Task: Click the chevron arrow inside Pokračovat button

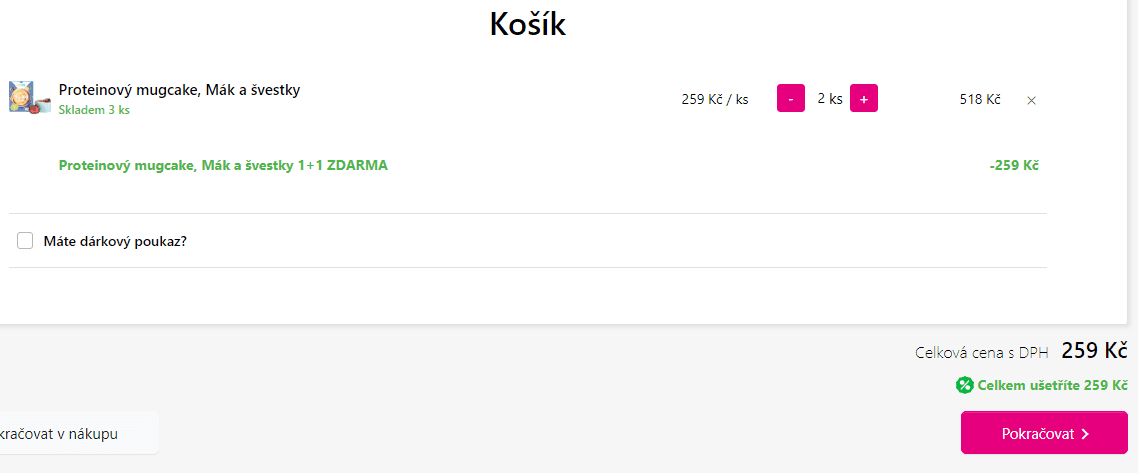Action: (x=1085, y=434)
